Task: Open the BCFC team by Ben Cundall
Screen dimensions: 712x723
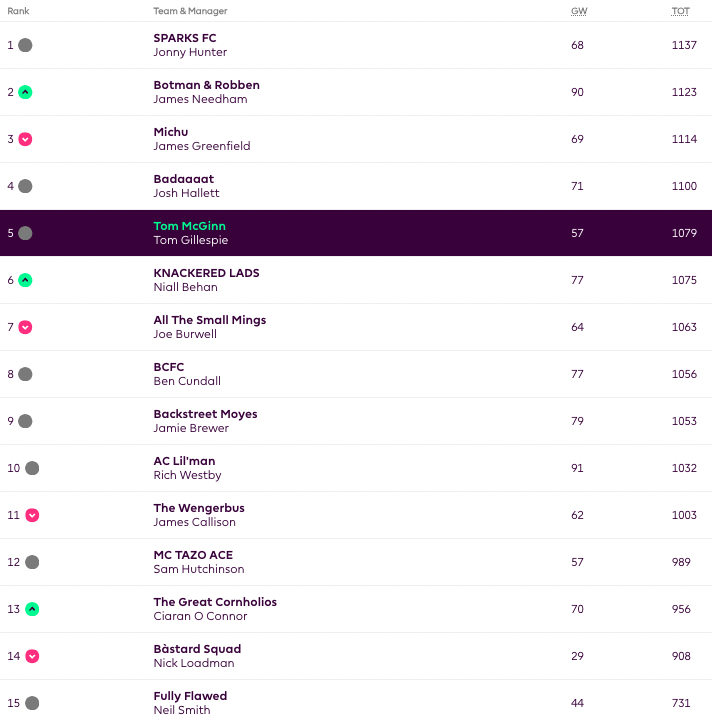Action: point(169,367)
